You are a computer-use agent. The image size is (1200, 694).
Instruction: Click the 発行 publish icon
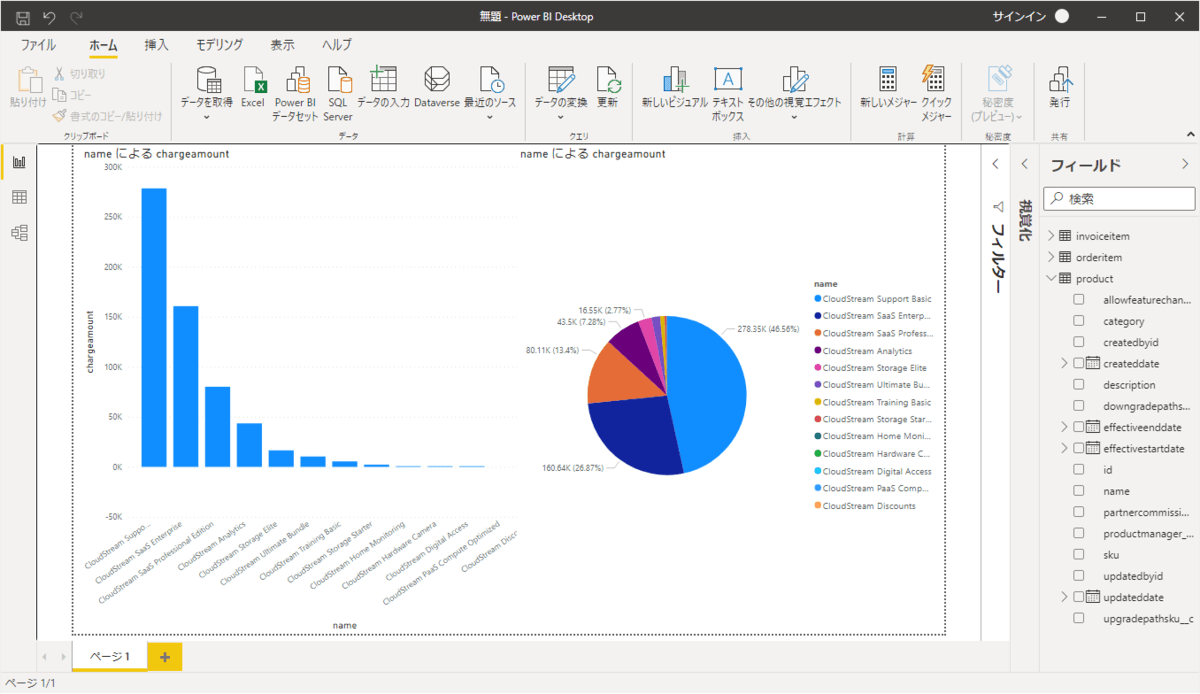coord(1059,81)
